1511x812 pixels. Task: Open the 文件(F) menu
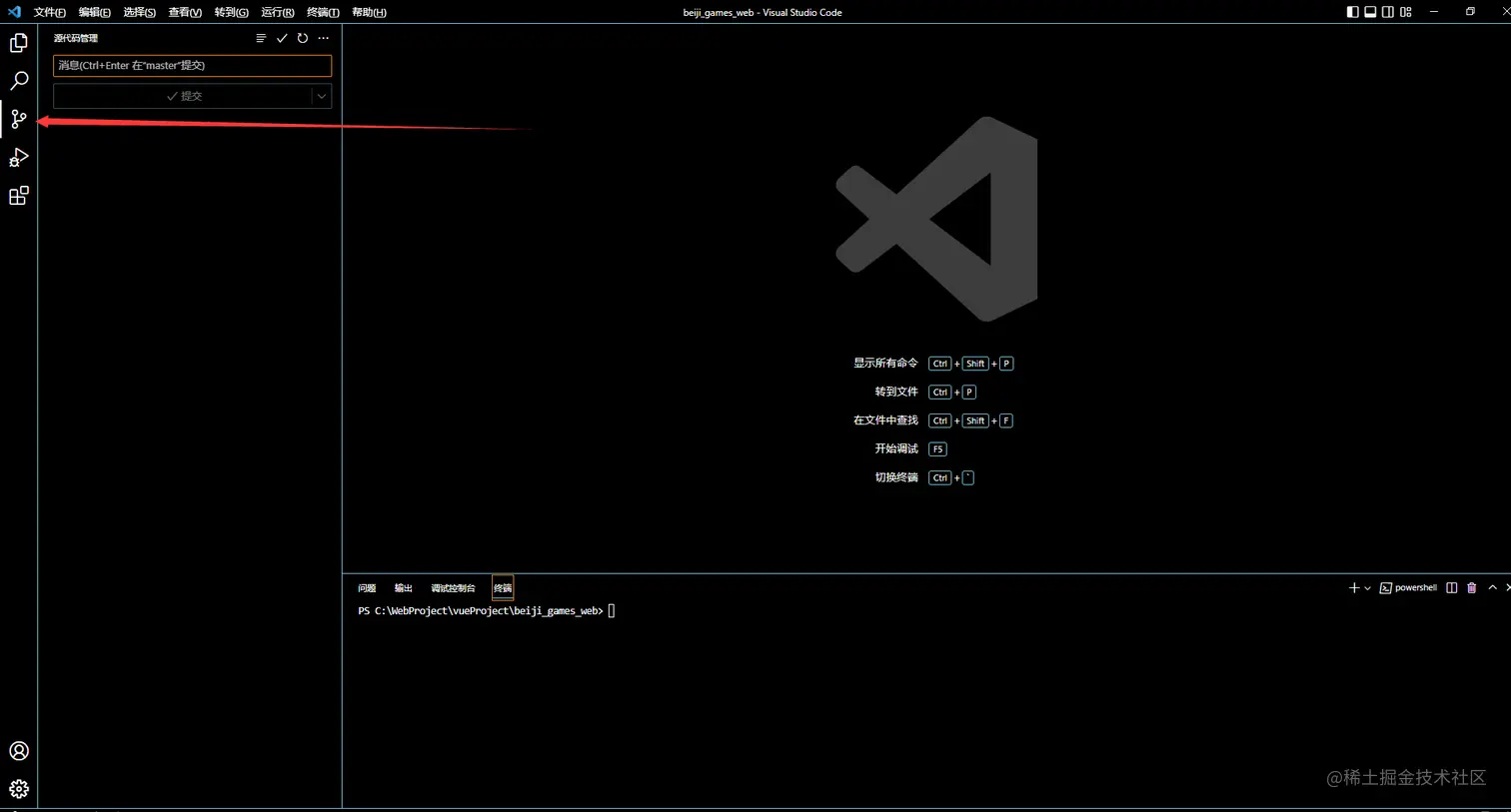pos(49,12)
